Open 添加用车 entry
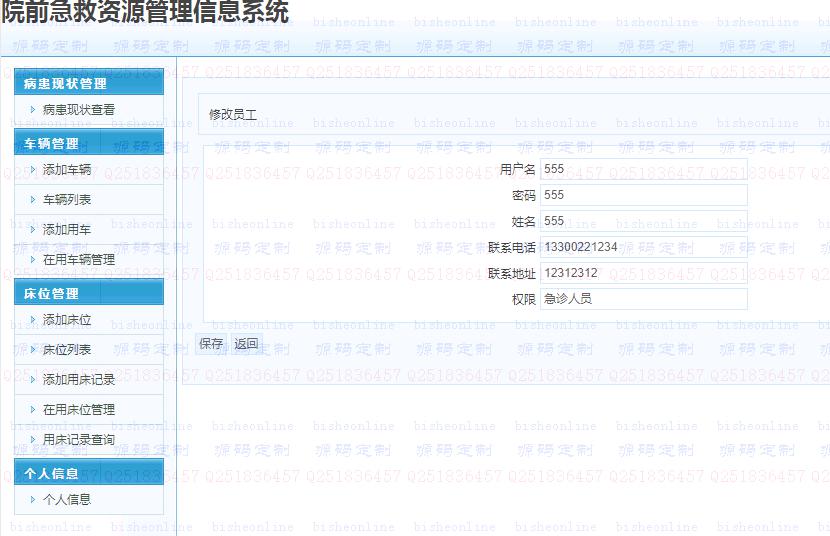The height and width of the screenshot is (536, 830). [x=67, y=230]
